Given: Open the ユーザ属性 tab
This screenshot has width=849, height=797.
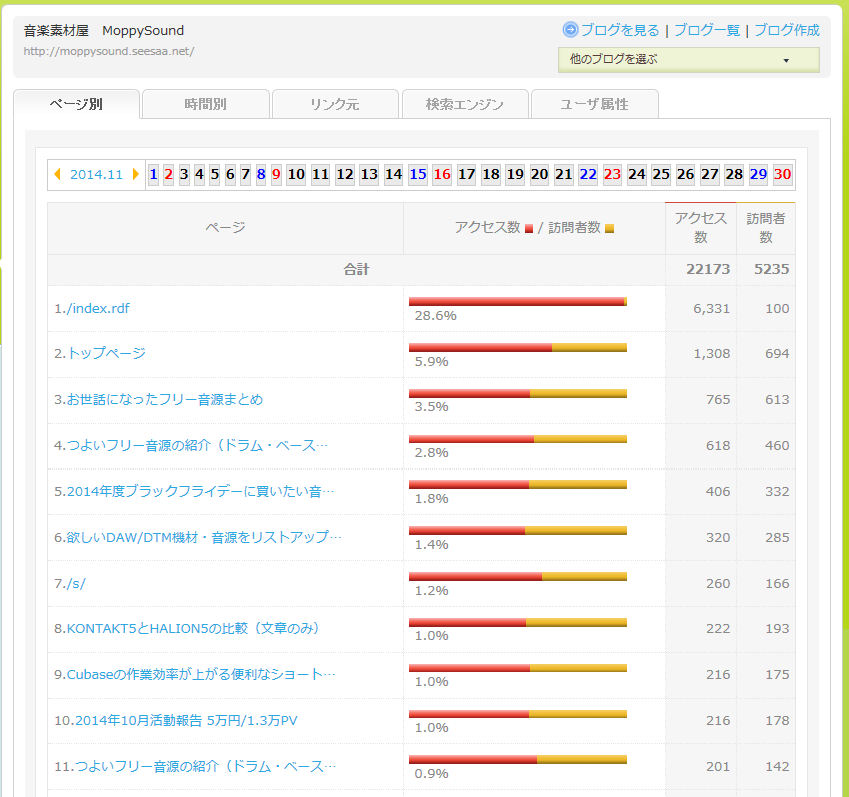Looking at the screenshot, I should [x=594, y=104].
